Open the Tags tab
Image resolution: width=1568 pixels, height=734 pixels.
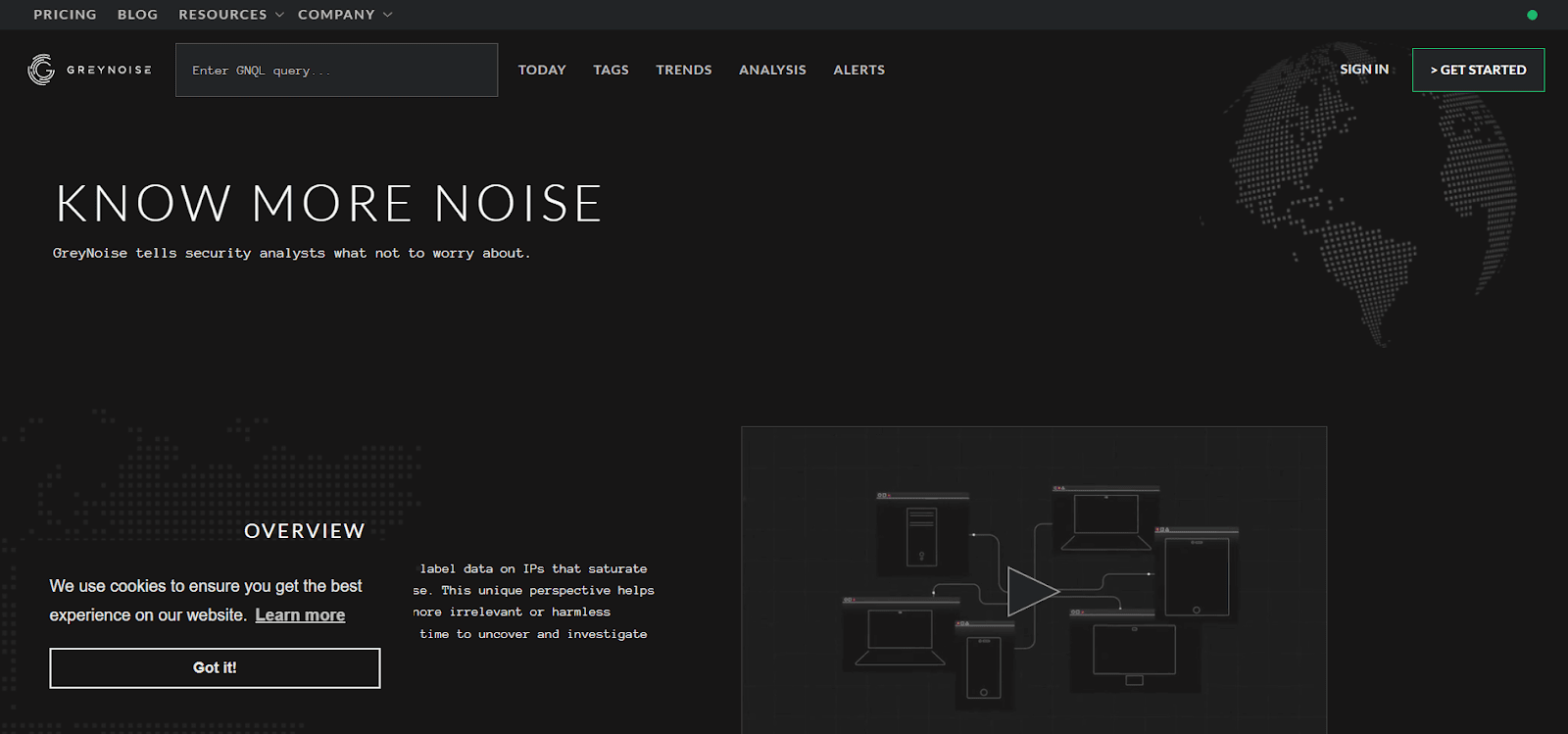pyautogui.click(x=611, y=70)
